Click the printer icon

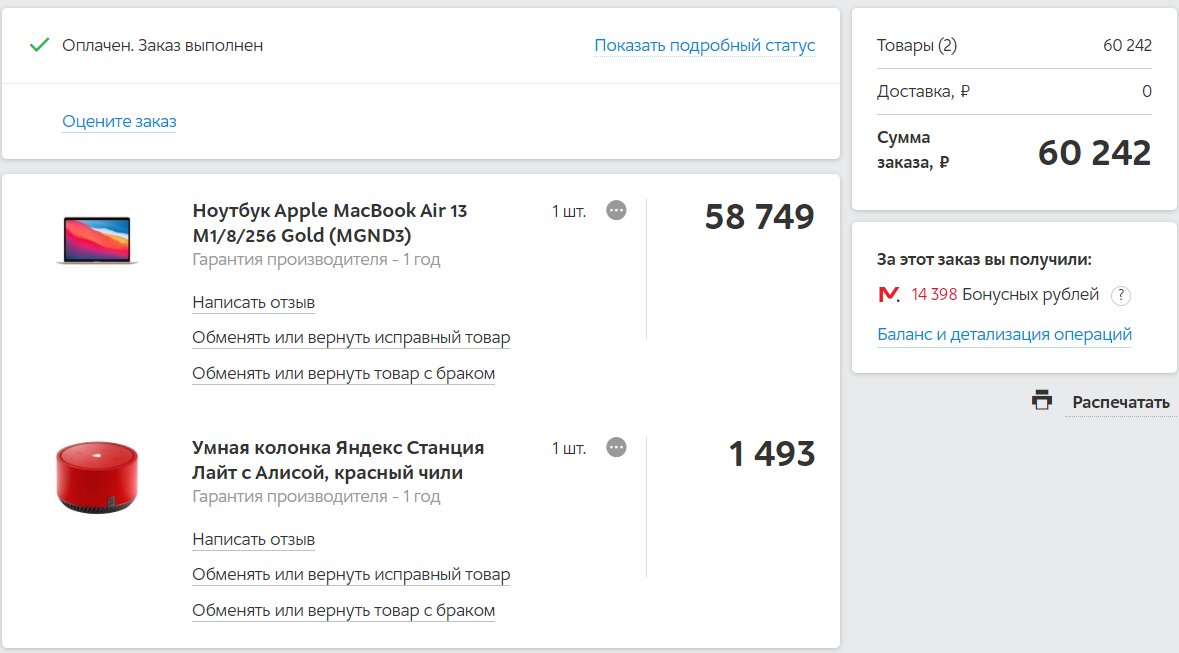point(1041,400)
